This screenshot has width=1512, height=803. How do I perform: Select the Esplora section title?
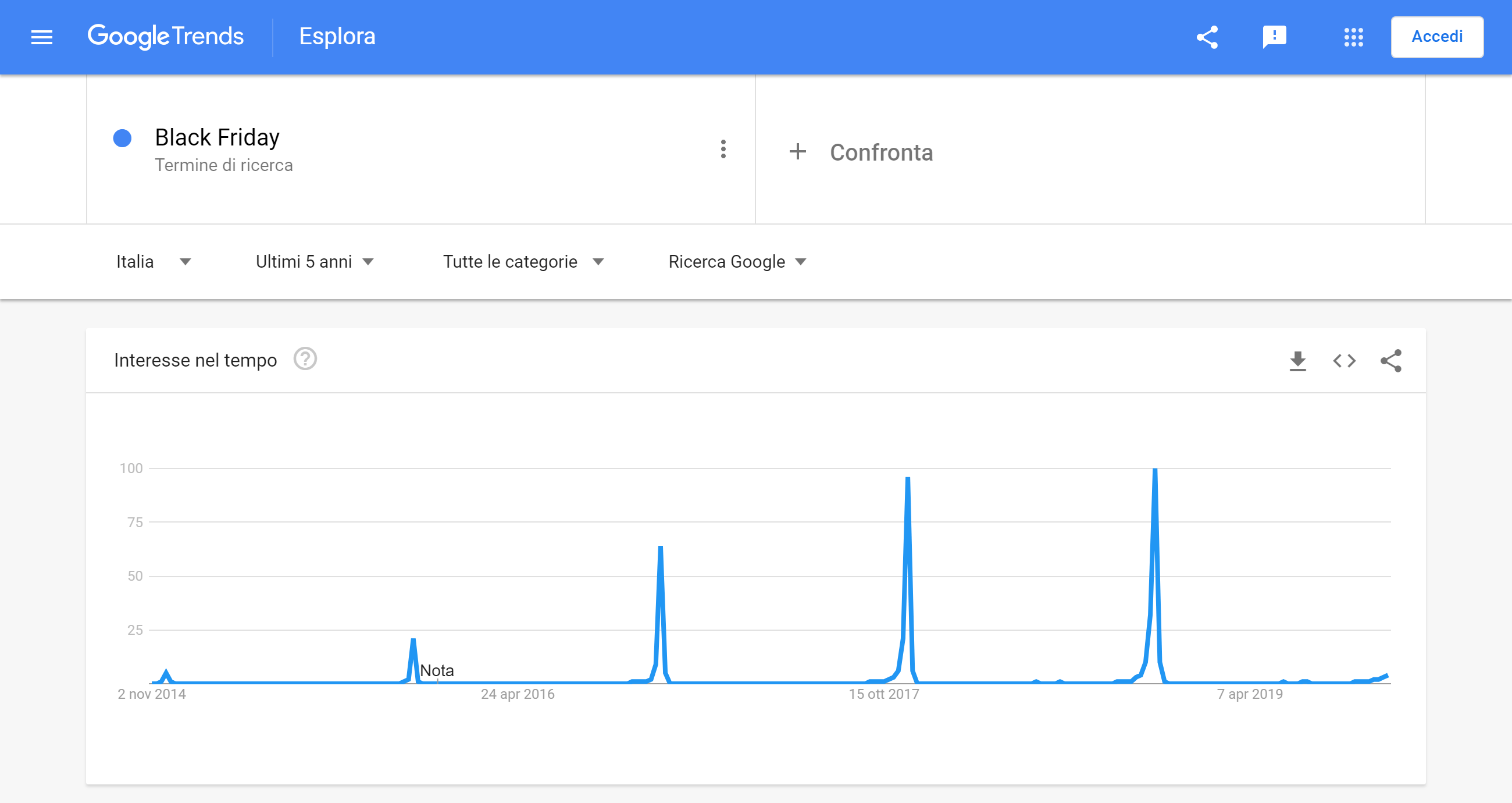point(337,37)
